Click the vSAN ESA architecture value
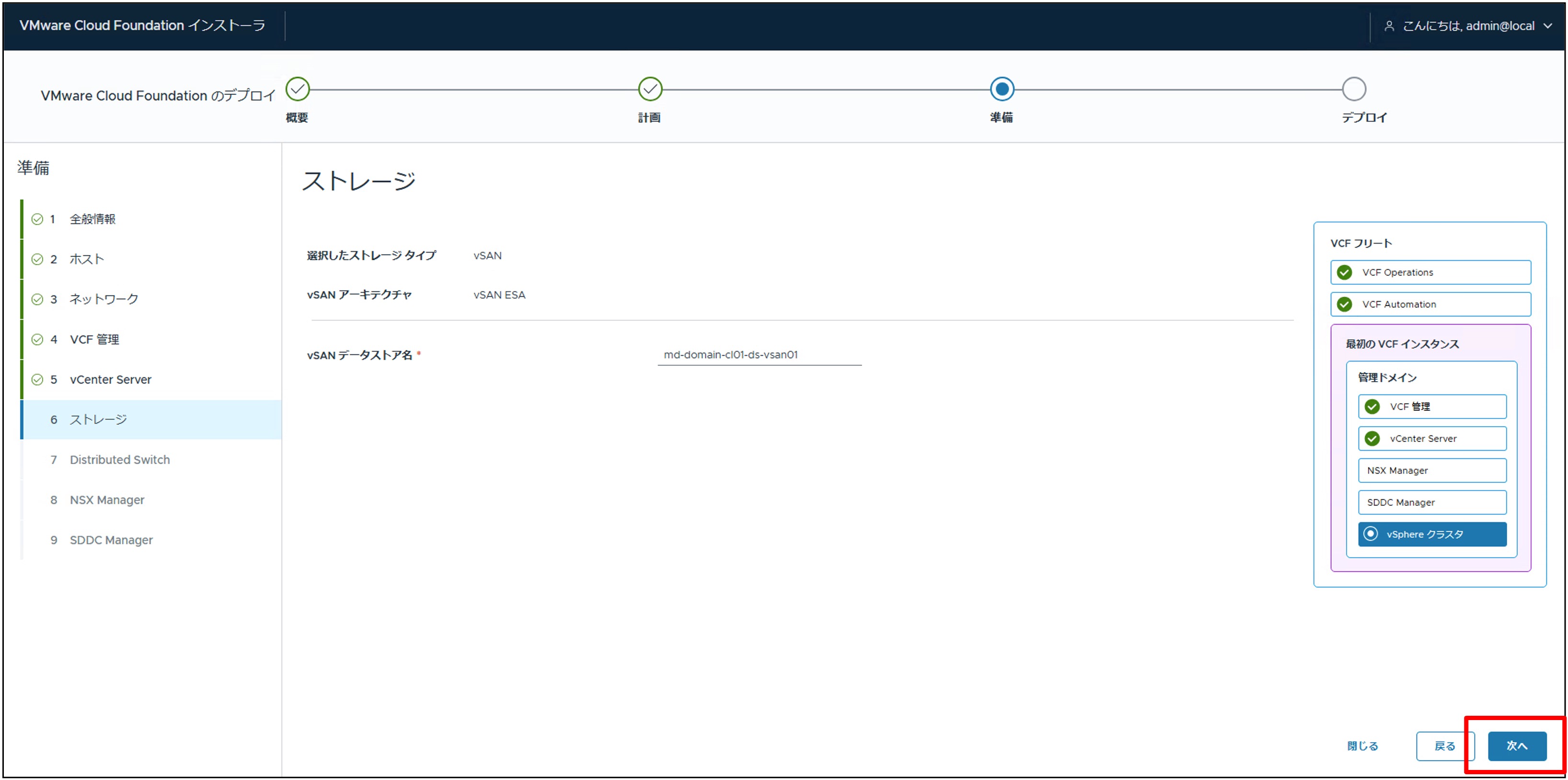The image size is (1568, 780). [x=499, y=295]
